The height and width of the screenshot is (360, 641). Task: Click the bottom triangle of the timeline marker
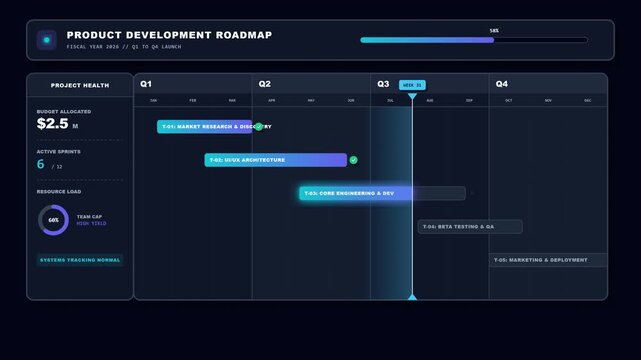[412, 297]
